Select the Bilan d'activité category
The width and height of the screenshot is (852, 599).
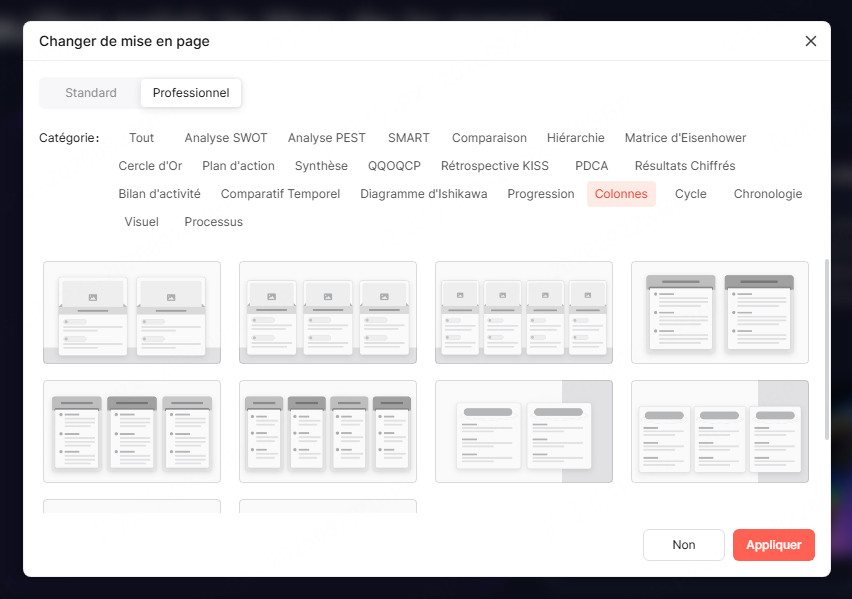159,194
